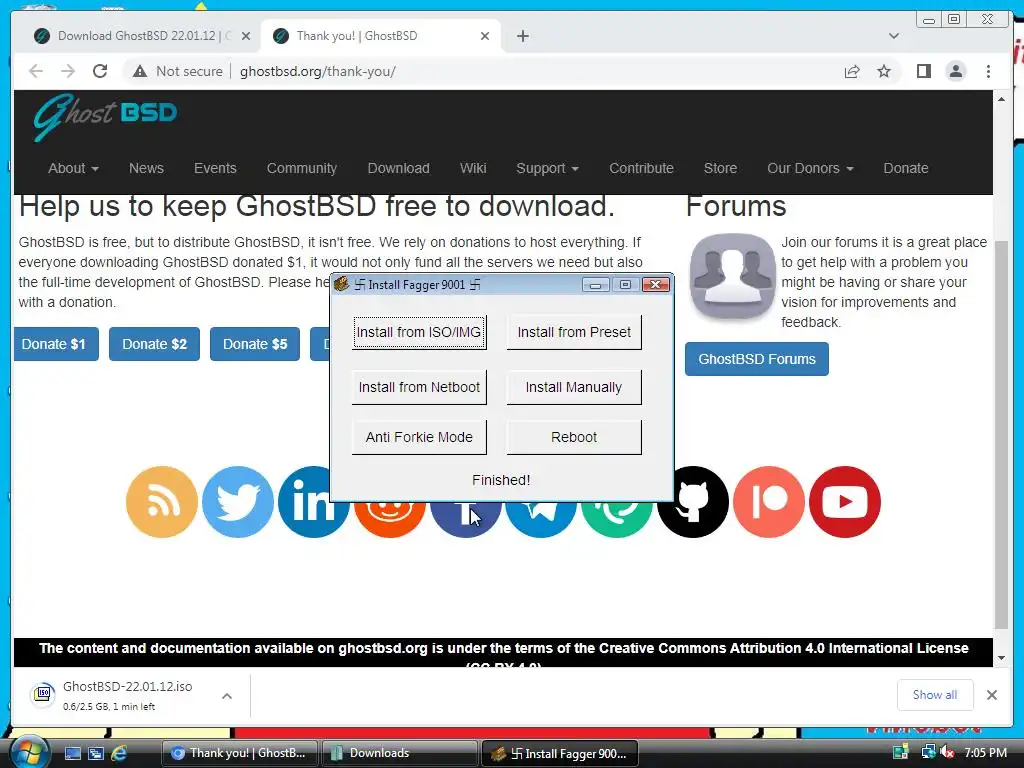This screenshot has width=1024, height=768.
Task: Expand the GhostBSD iso download options arrow
Action: (x=227, y=696)
